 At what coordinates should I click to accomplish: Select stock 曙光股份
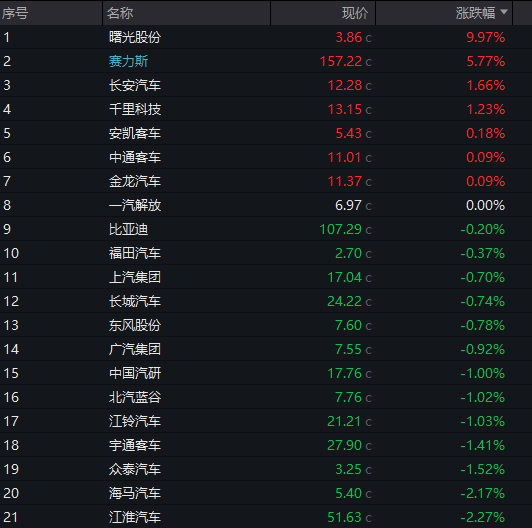(135, 37)
